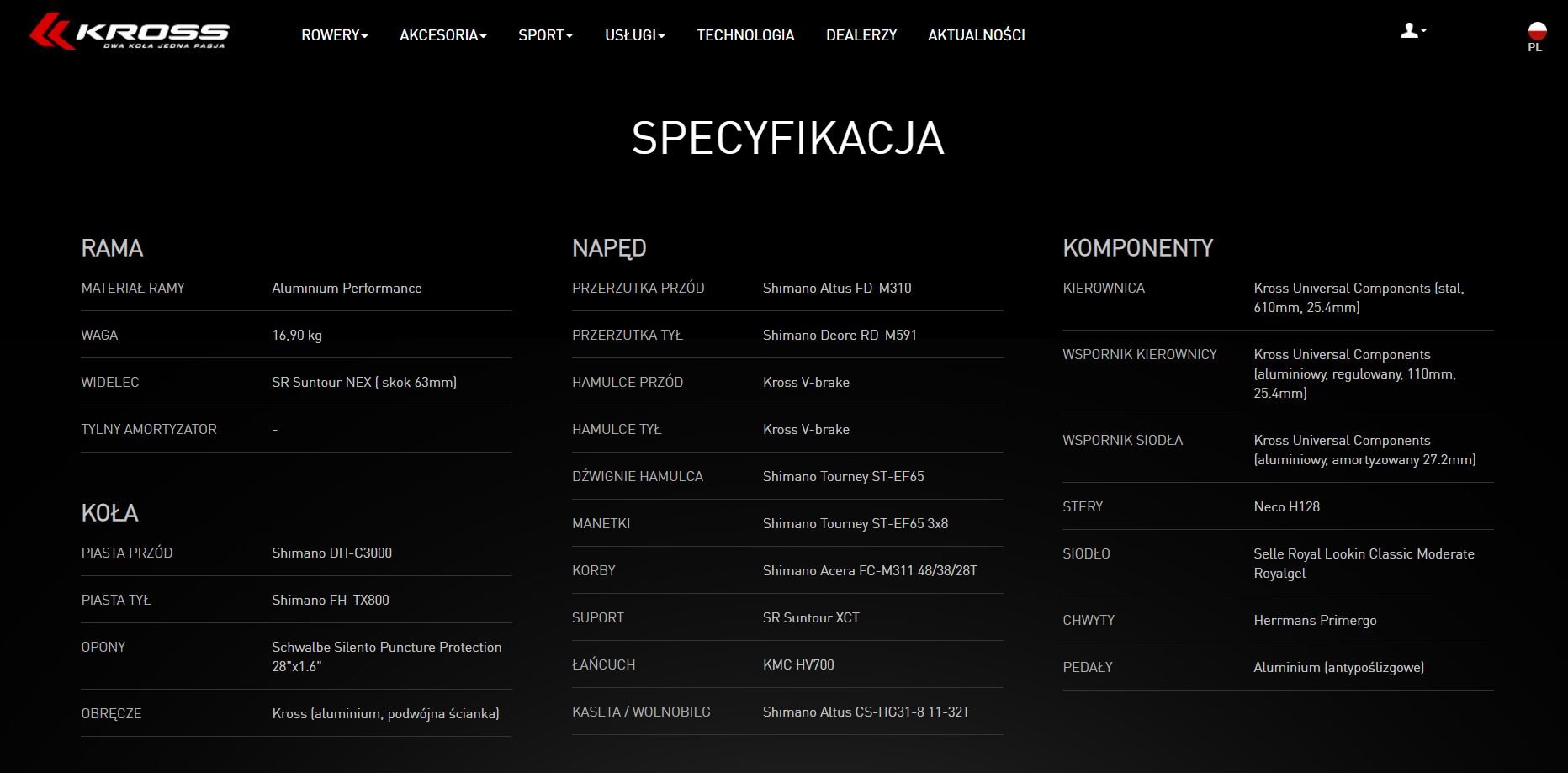Select the weight value 16,90 kg
The height and width of the screenshot is (773, 1568).
[x=297, y=335]
